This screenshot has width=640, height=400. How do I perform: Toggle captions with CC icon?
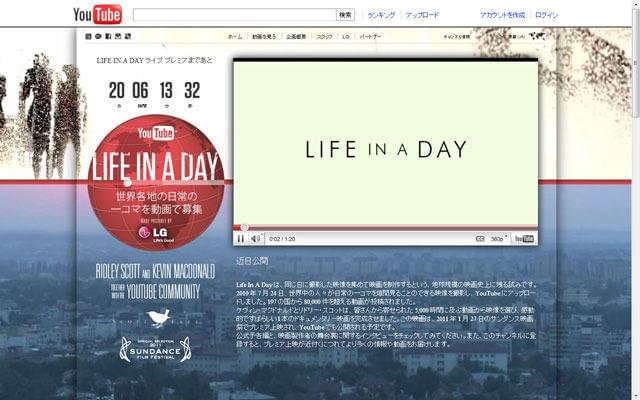click(480, 239)
